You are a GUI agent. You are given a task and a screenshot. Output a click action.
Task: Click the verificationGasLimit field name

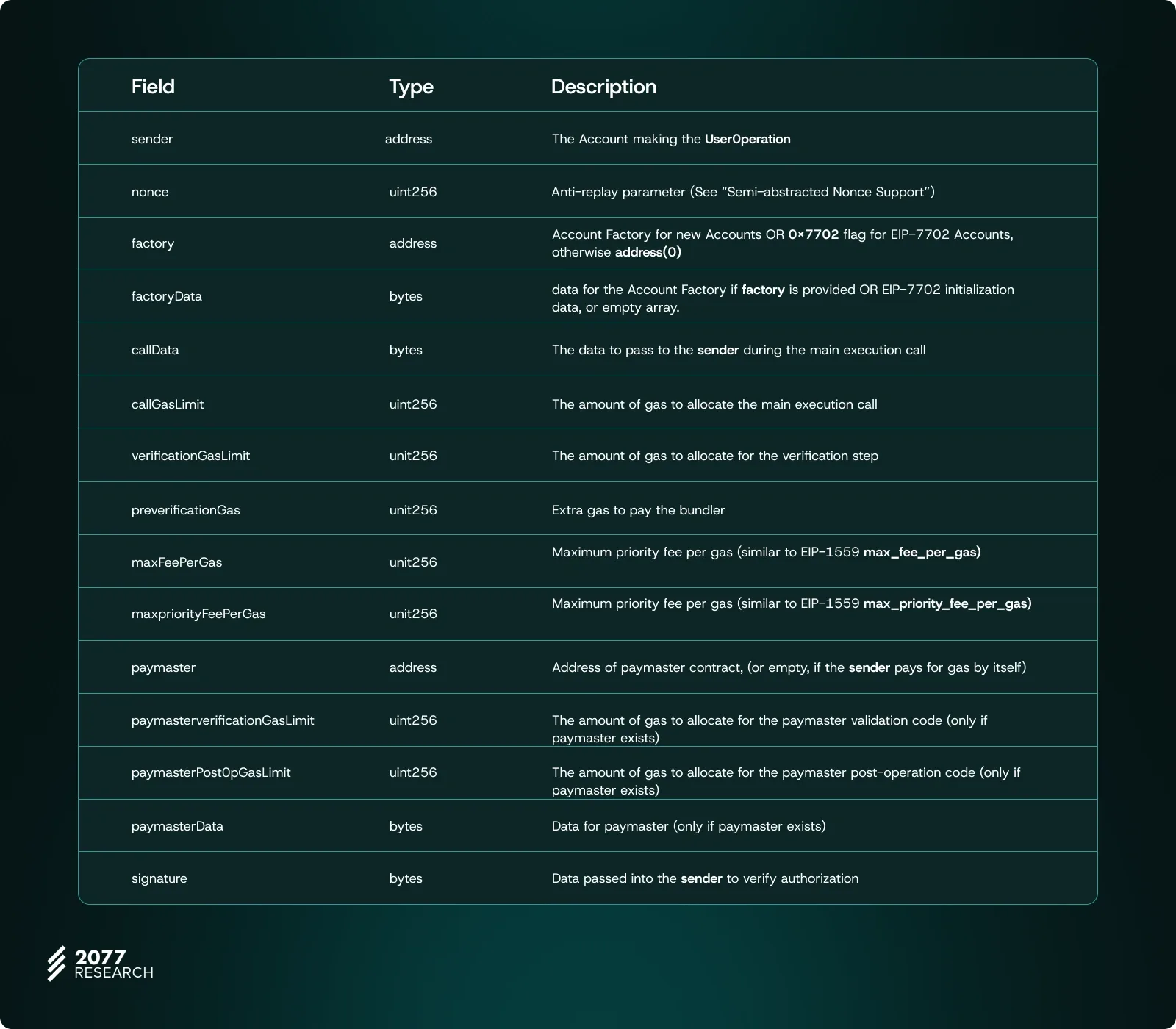[x=190, y=456]
